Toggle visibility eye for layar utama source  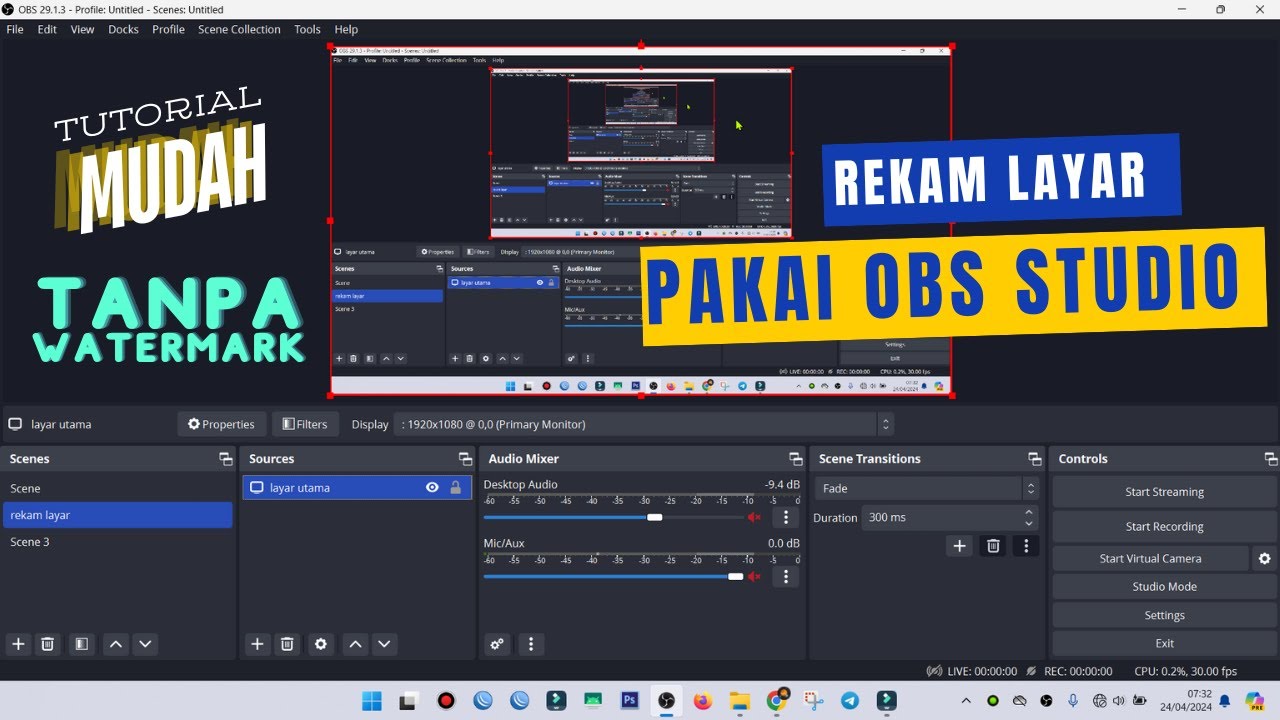(432, 488)
